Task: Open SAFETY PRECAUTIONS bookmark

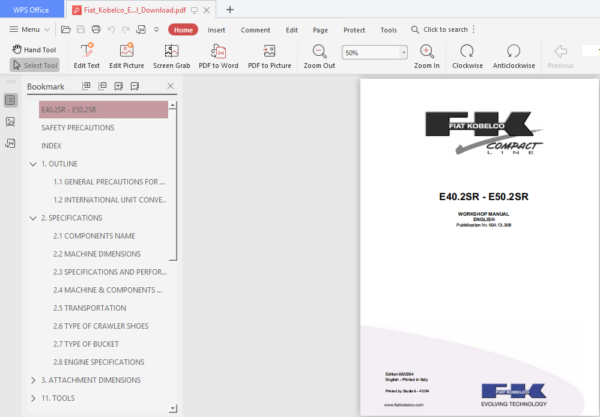Action: coord(78,128)
